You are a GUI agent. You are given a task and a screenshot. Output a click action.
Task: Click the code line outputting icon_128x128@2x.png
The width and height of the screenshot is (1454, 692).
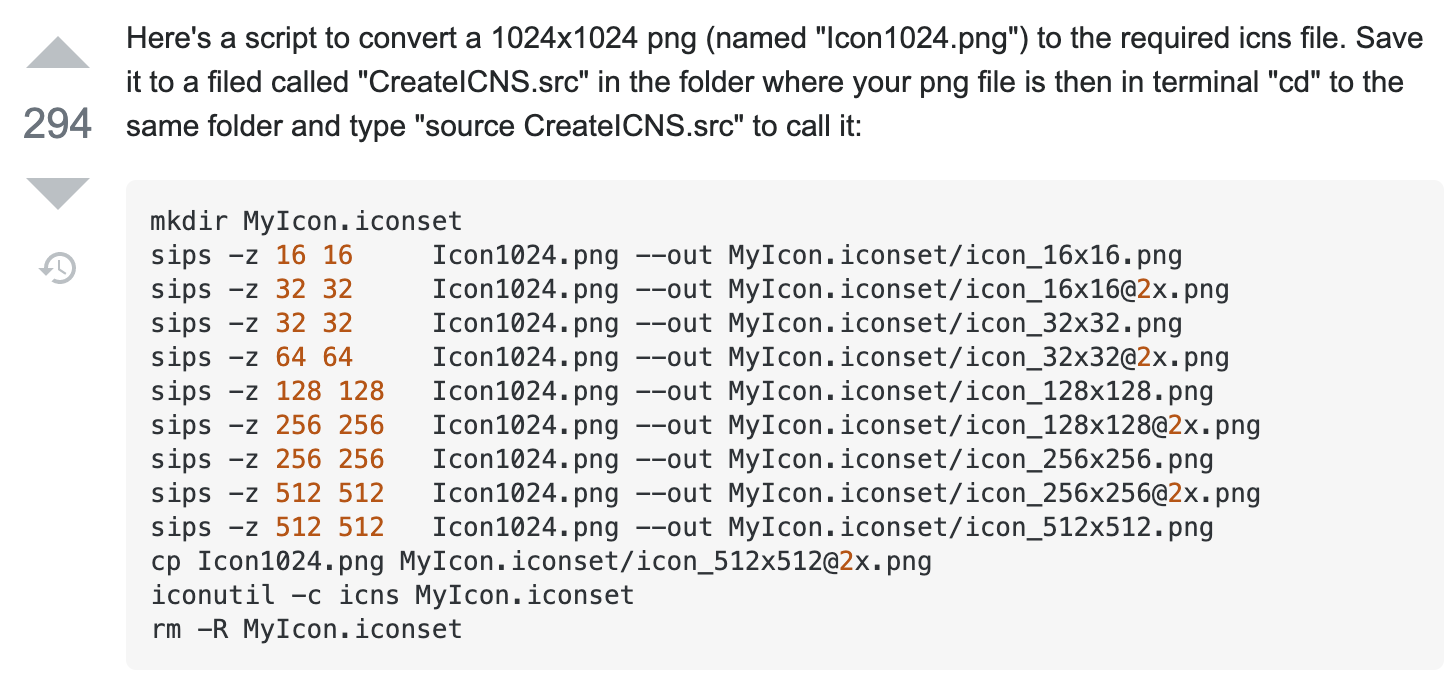[705, 426]
